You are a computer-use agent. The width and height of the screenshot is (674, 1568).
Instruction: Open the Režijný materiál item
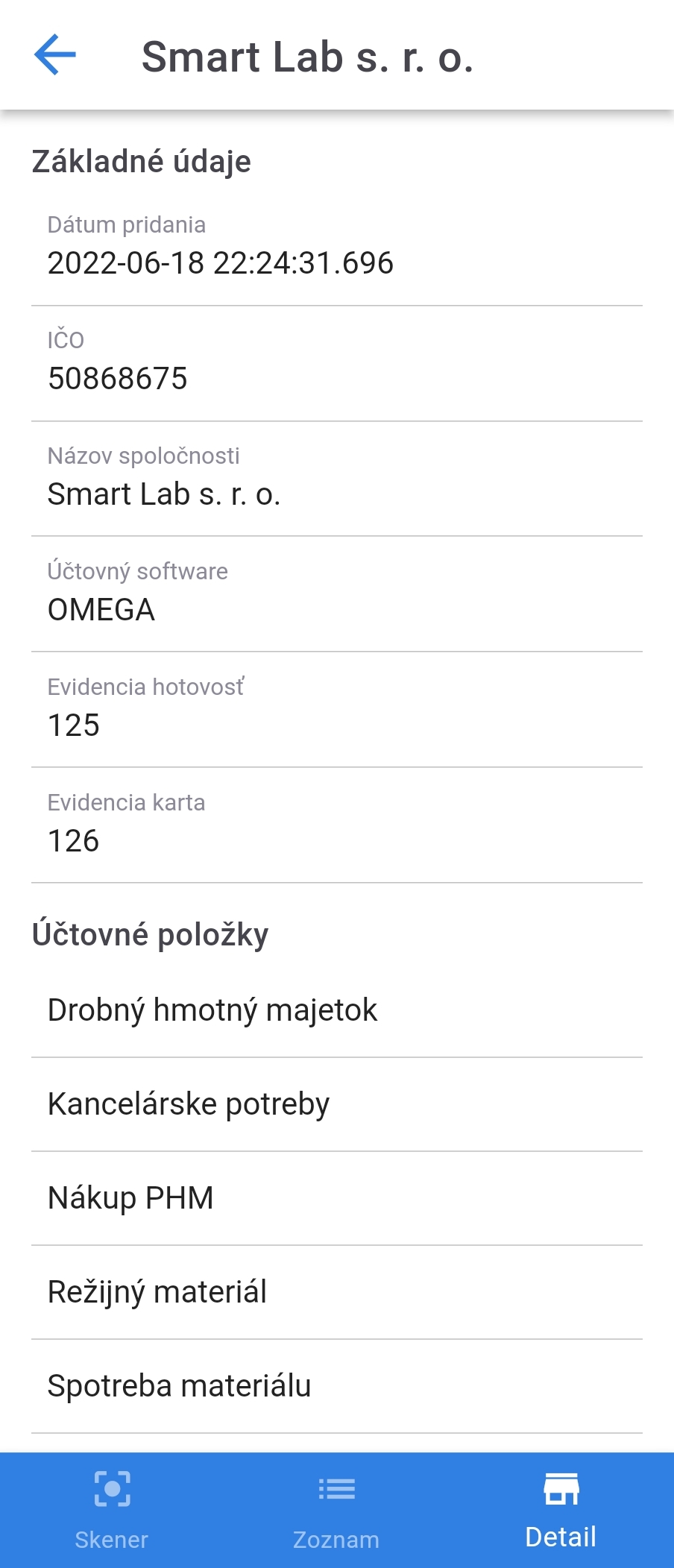[337, 1292]
